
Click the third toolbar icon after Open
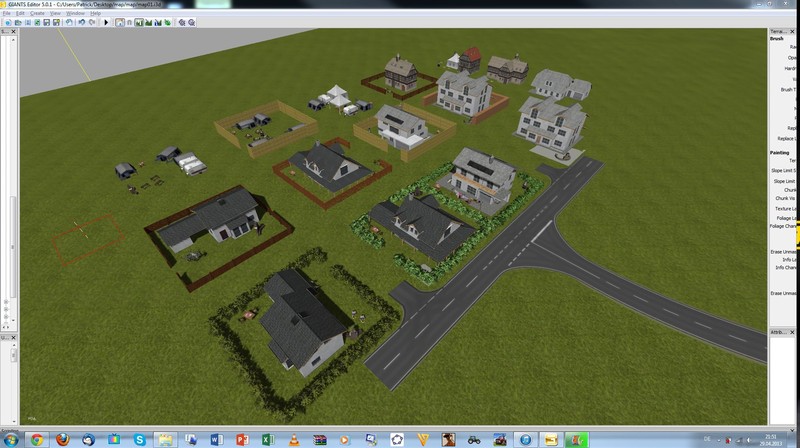[28, 22]
